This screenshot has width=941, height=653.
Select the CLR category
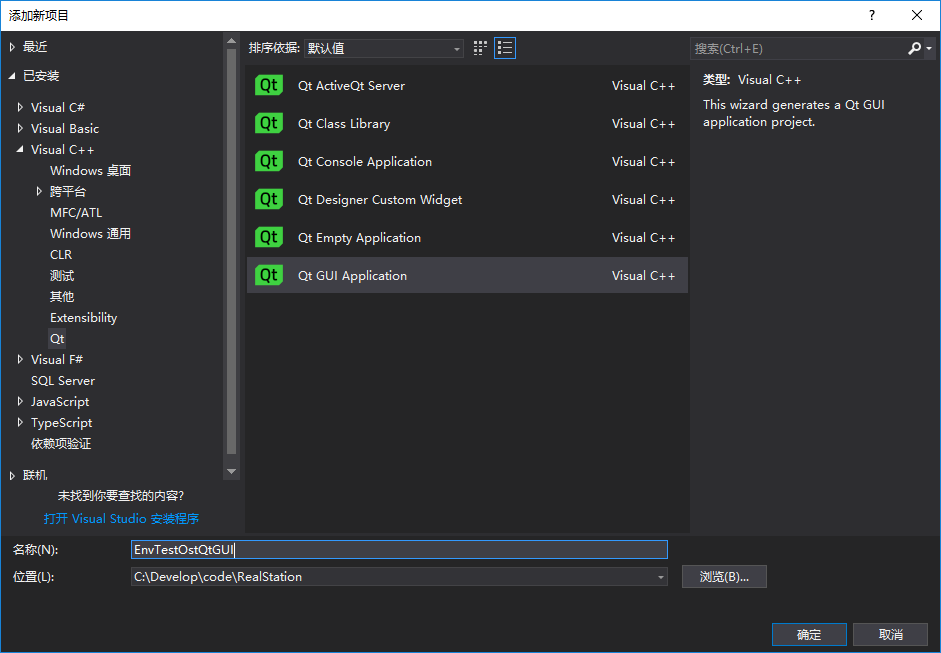61,254
